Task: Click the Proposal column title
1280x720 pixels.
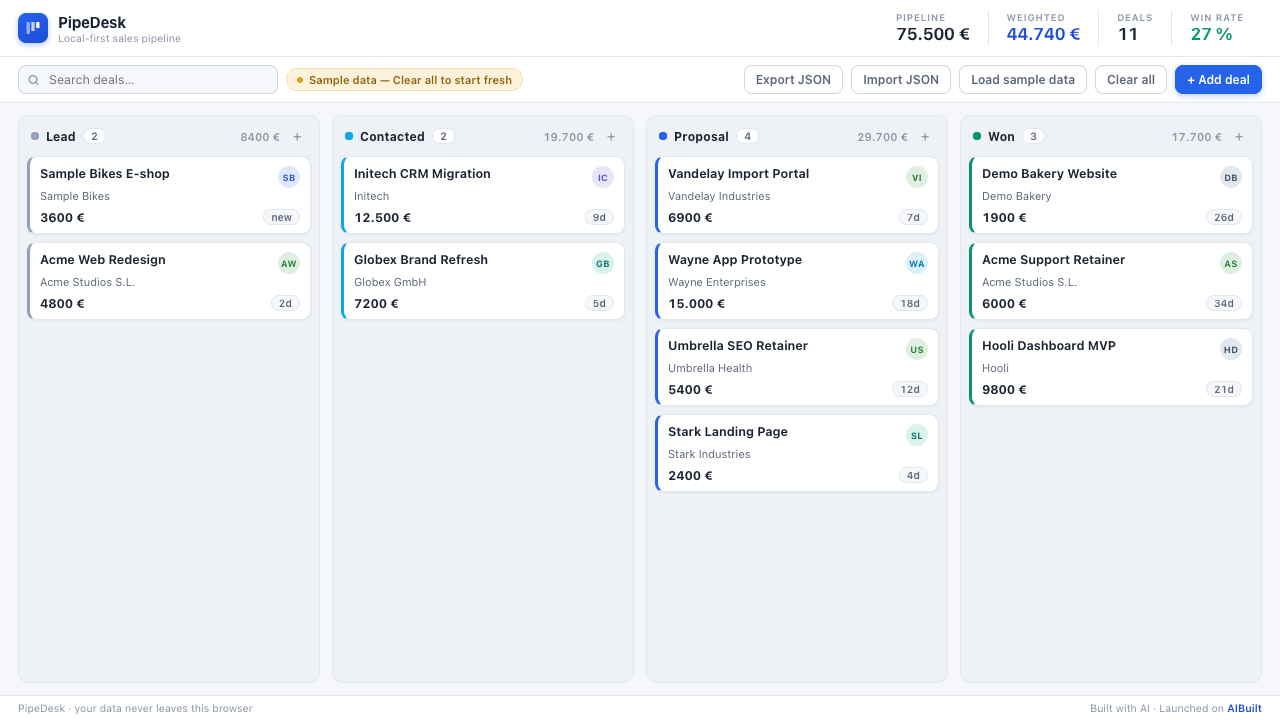Action: pyautogui.click(x=701, y=137)
